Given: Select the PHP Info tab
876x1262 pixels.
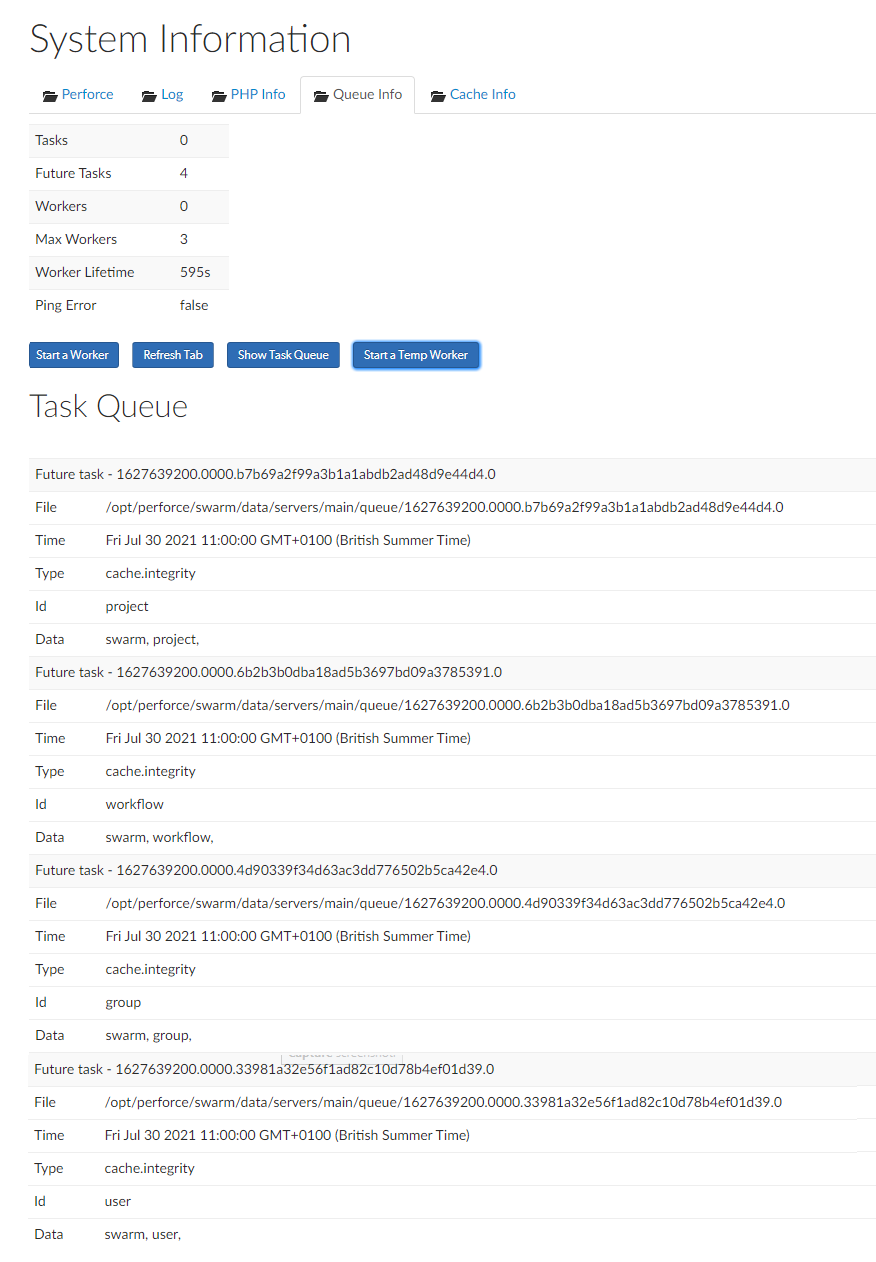Looking at the screenshot, I should [x=256, y=94].
